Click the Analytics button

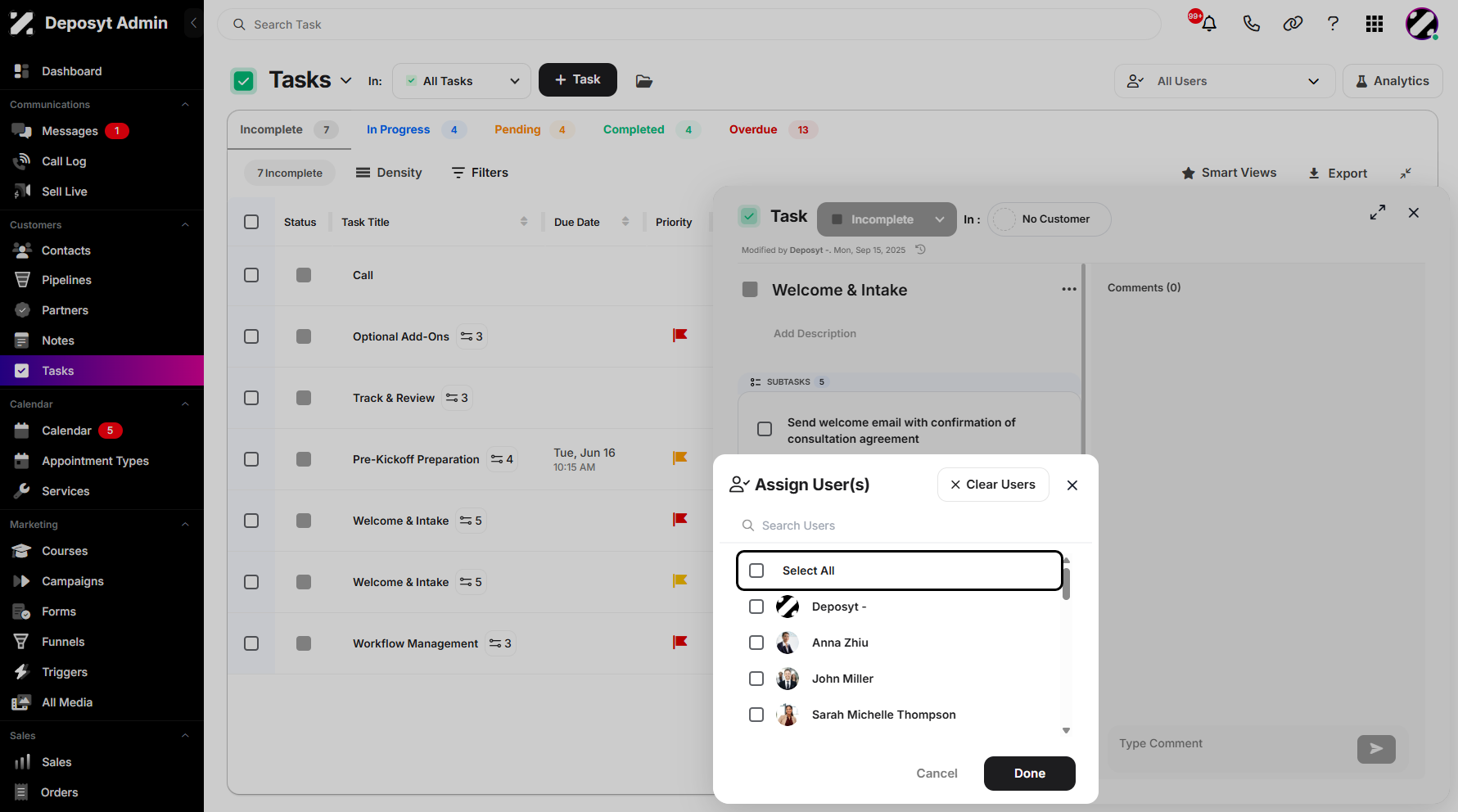[1393, 81]
